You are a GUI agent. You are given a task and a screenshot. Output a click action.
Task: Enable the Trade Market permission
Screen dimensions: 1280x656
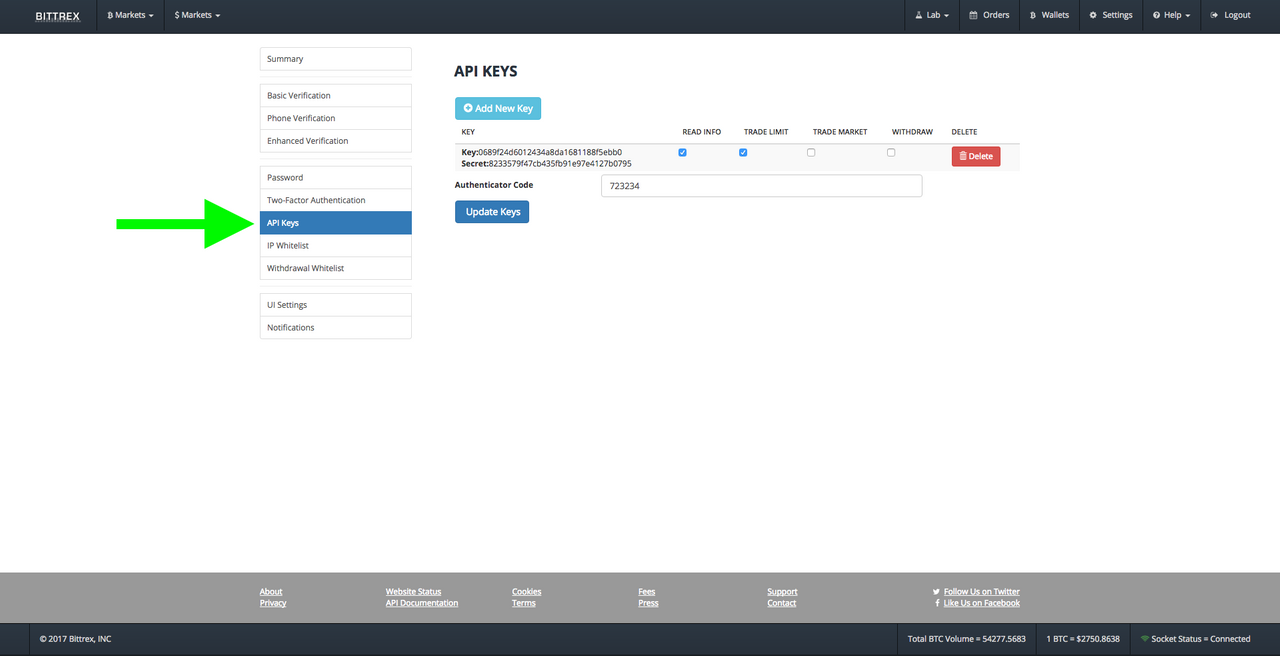(811, 152)
